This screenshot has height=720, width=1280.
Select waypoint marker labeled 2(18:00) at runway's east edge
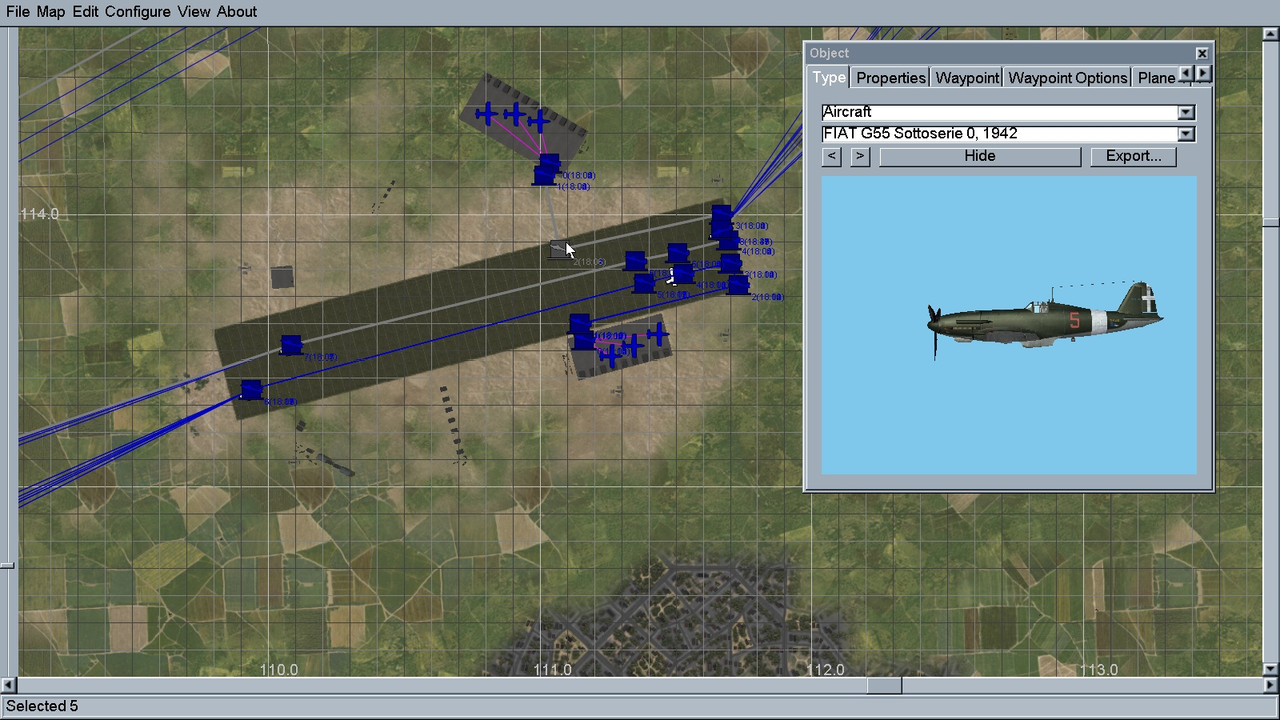point(738,285)
